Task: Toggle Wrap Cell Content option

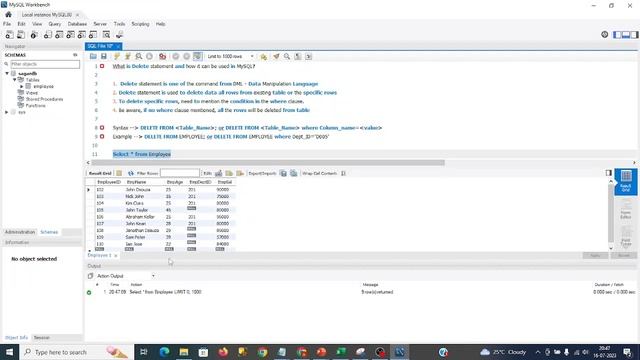Action: pyautogui.click(x=343, y=173)
